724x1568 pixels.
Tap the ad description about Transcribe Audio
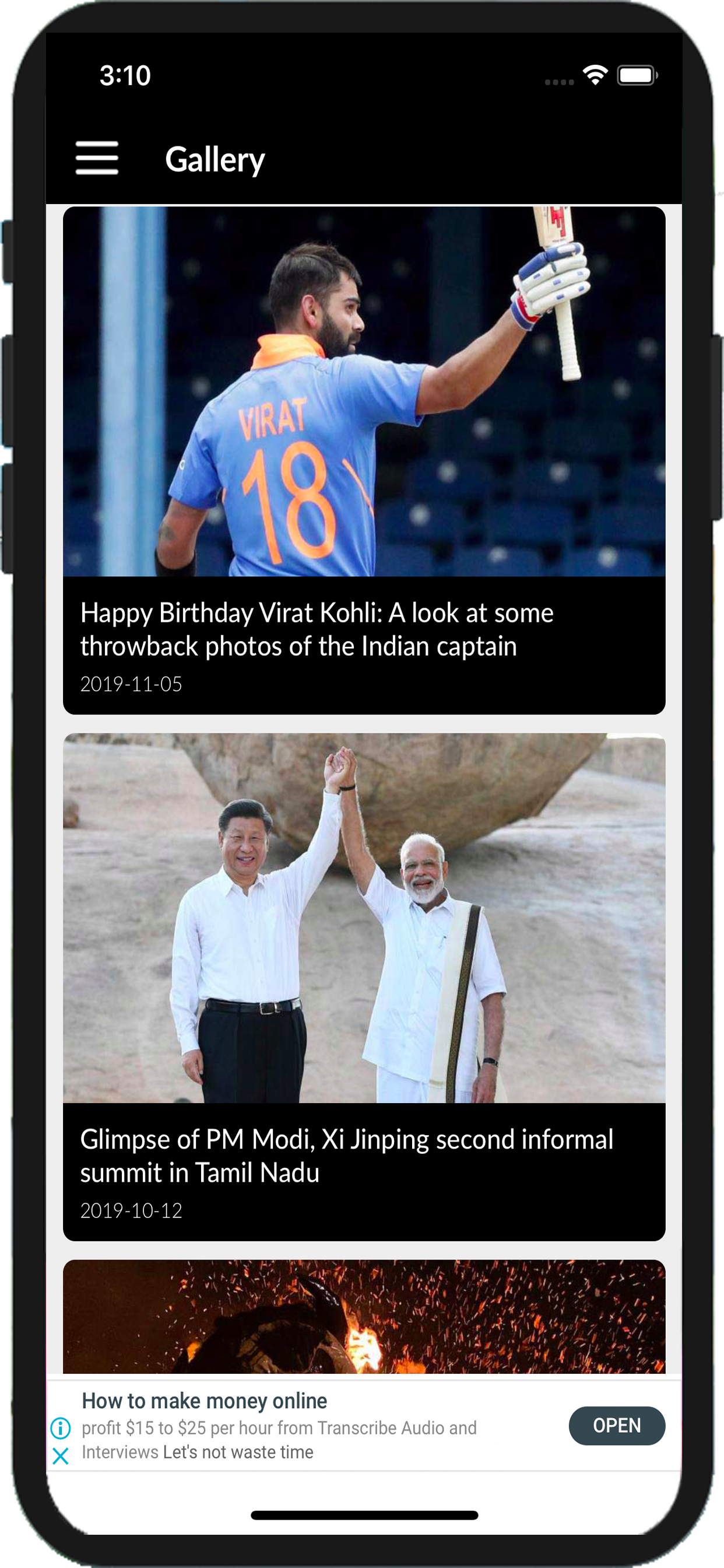point(279,1440)
